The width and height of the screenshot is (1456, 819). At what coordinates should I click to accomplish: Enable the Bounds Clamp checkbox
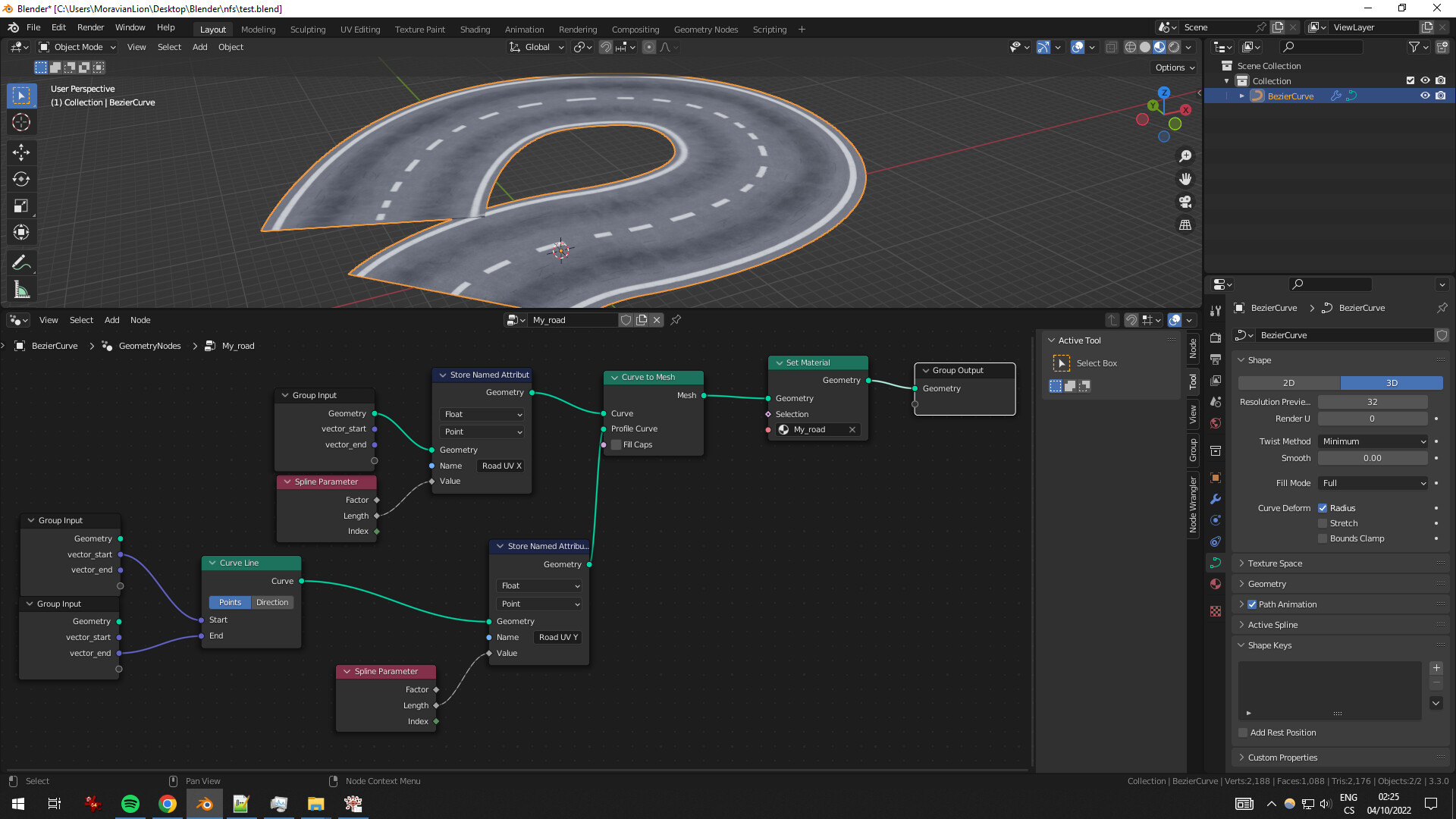click(x=1323, y=538)
